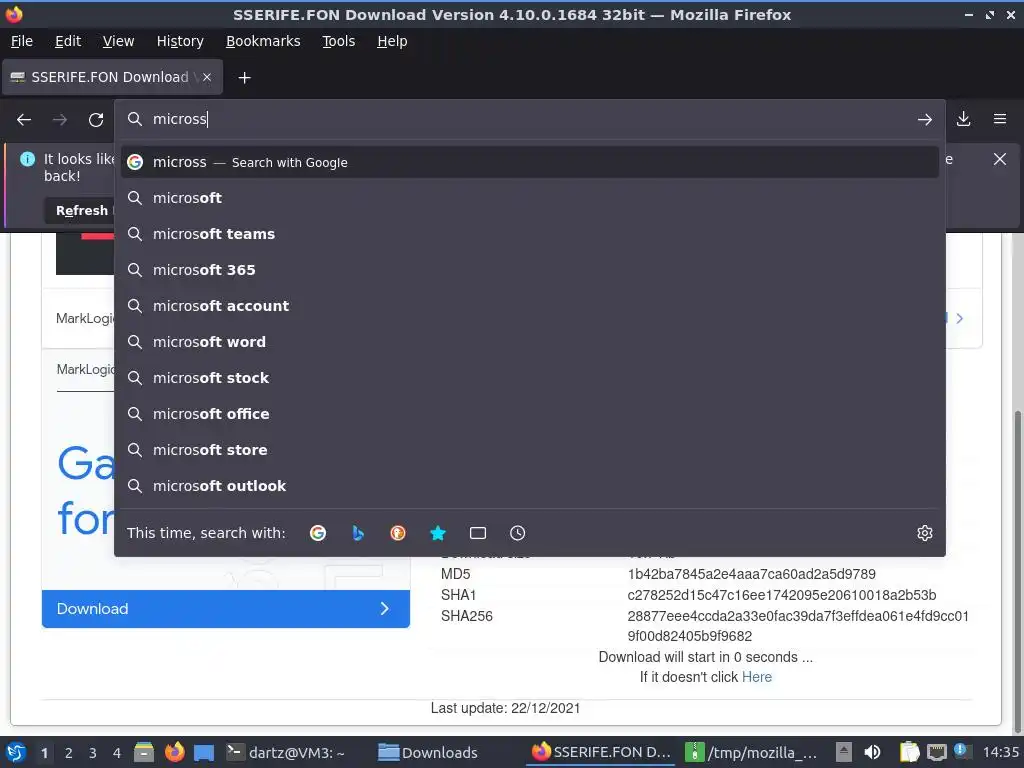
Task: Choose the 'microsoft stock' suggestion
Action: pos(530,377)
